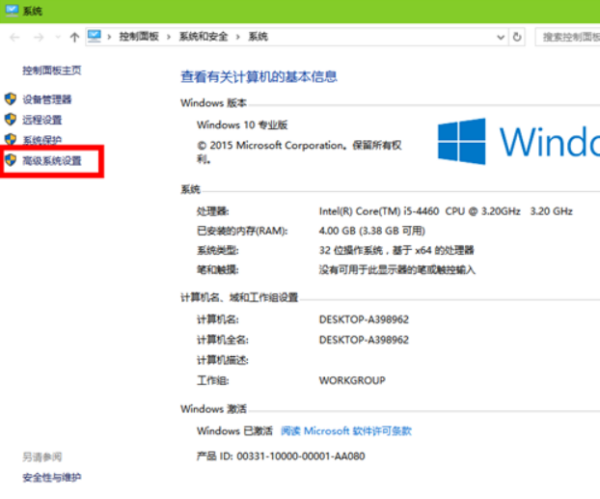Viewport: 600px width, 499px height.
Task: Click the 已安装的内存(RAM) label
Action: (x=242, y=231)
